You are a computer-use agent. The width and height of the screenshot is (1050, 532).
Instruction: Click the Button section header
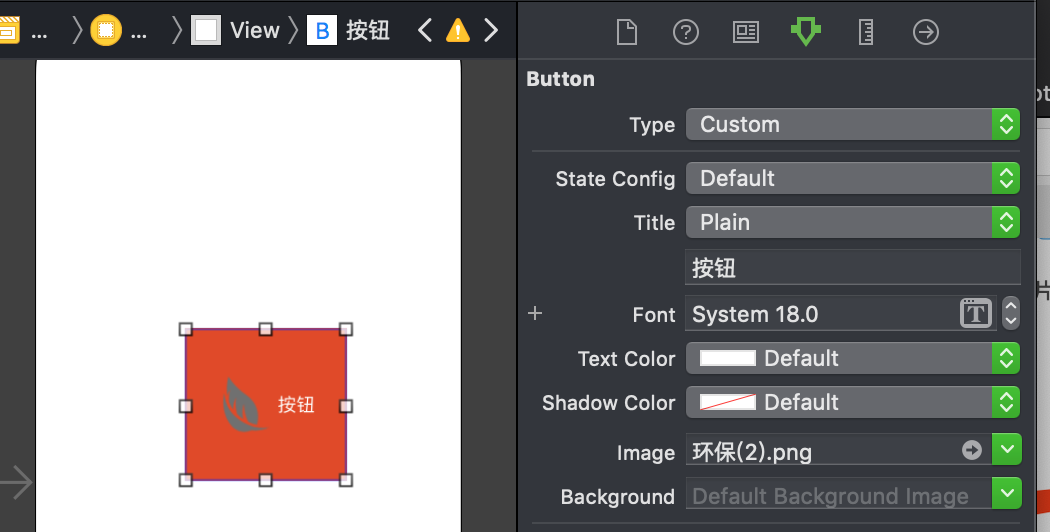tap(560, 79)
